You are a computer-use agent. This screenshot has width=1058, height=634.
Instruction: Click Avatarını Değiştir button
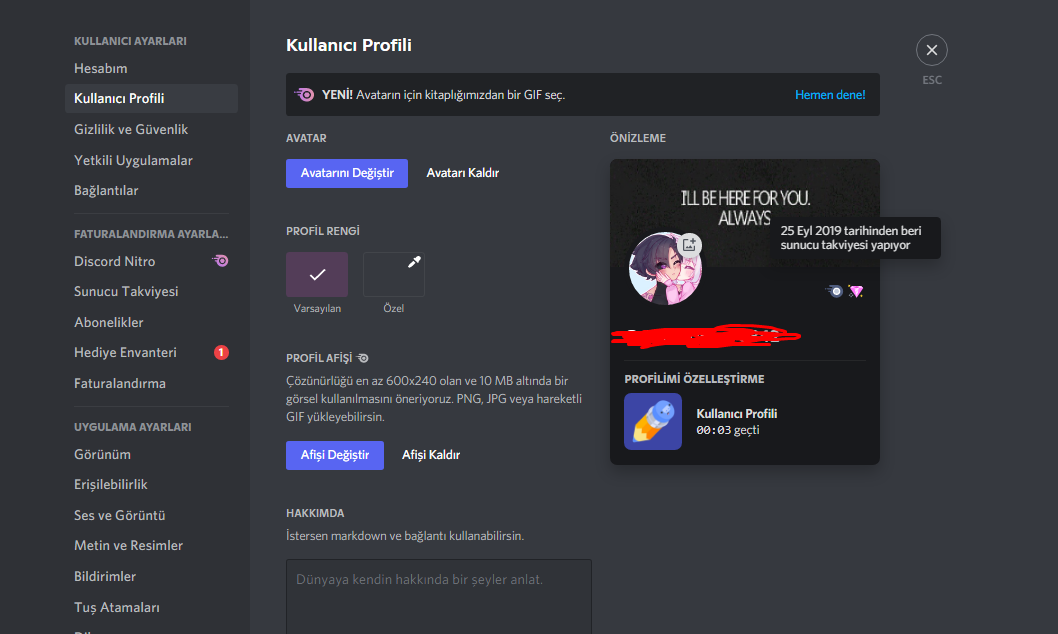(x=347, y=173)
